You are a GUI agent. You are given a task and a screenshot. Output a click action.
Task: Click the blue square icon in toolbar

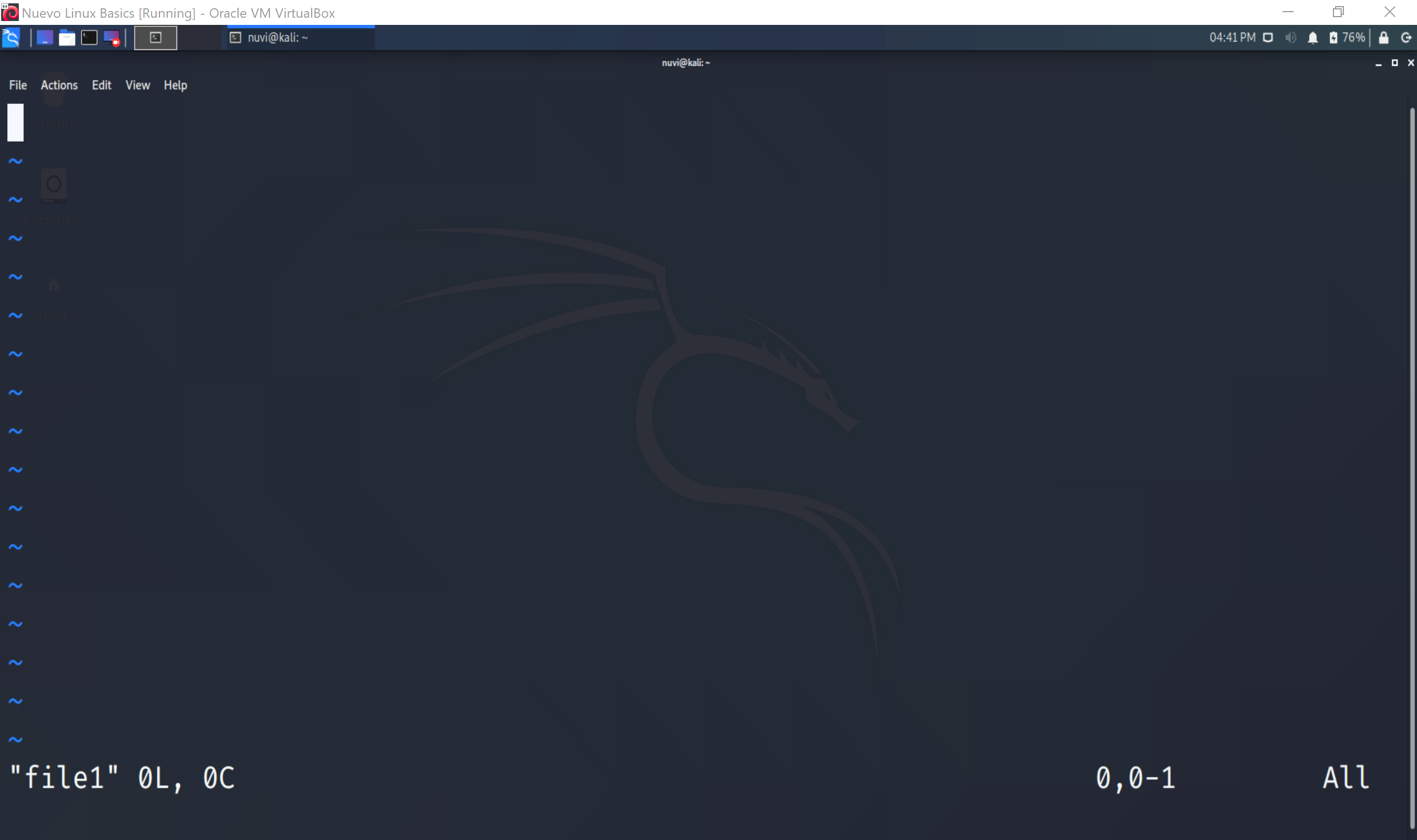(x=45, y=37)
